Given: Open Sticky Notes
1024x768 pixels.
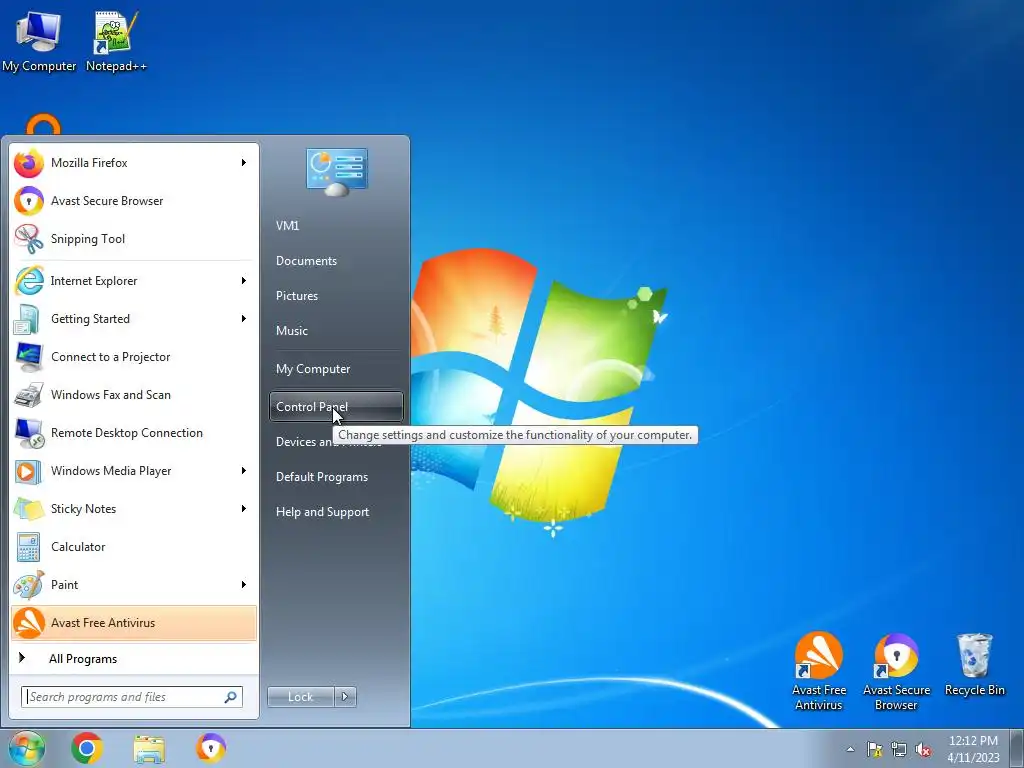Looking at the screenshot, I should coord(133,509).
